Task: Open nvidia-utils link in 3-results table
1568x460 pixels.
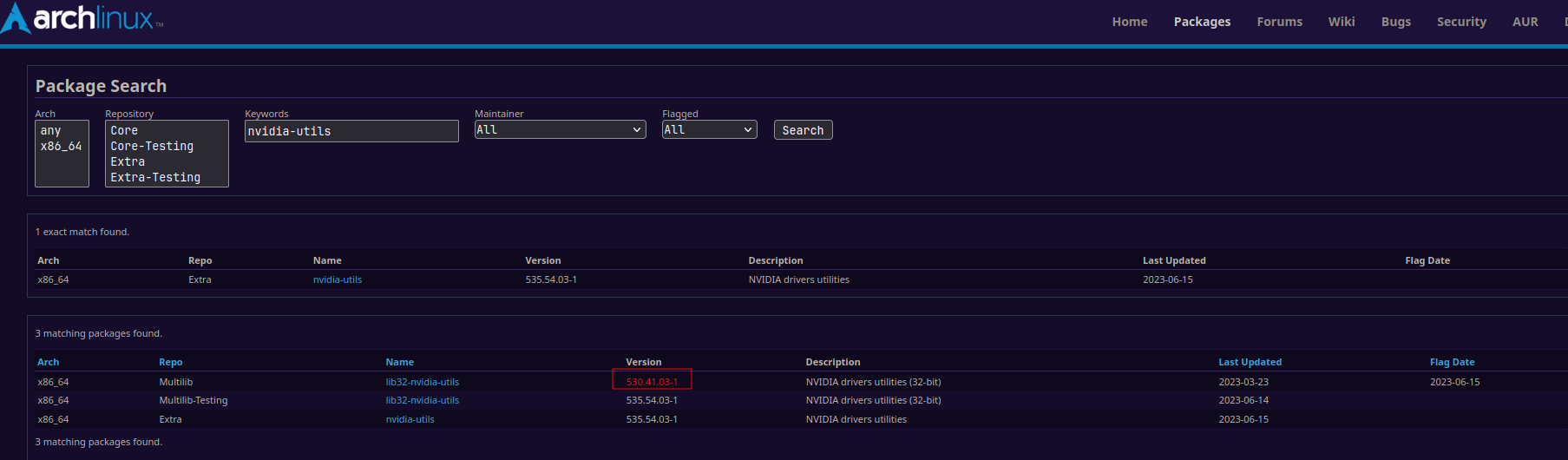Action: [x=410, y=419]
